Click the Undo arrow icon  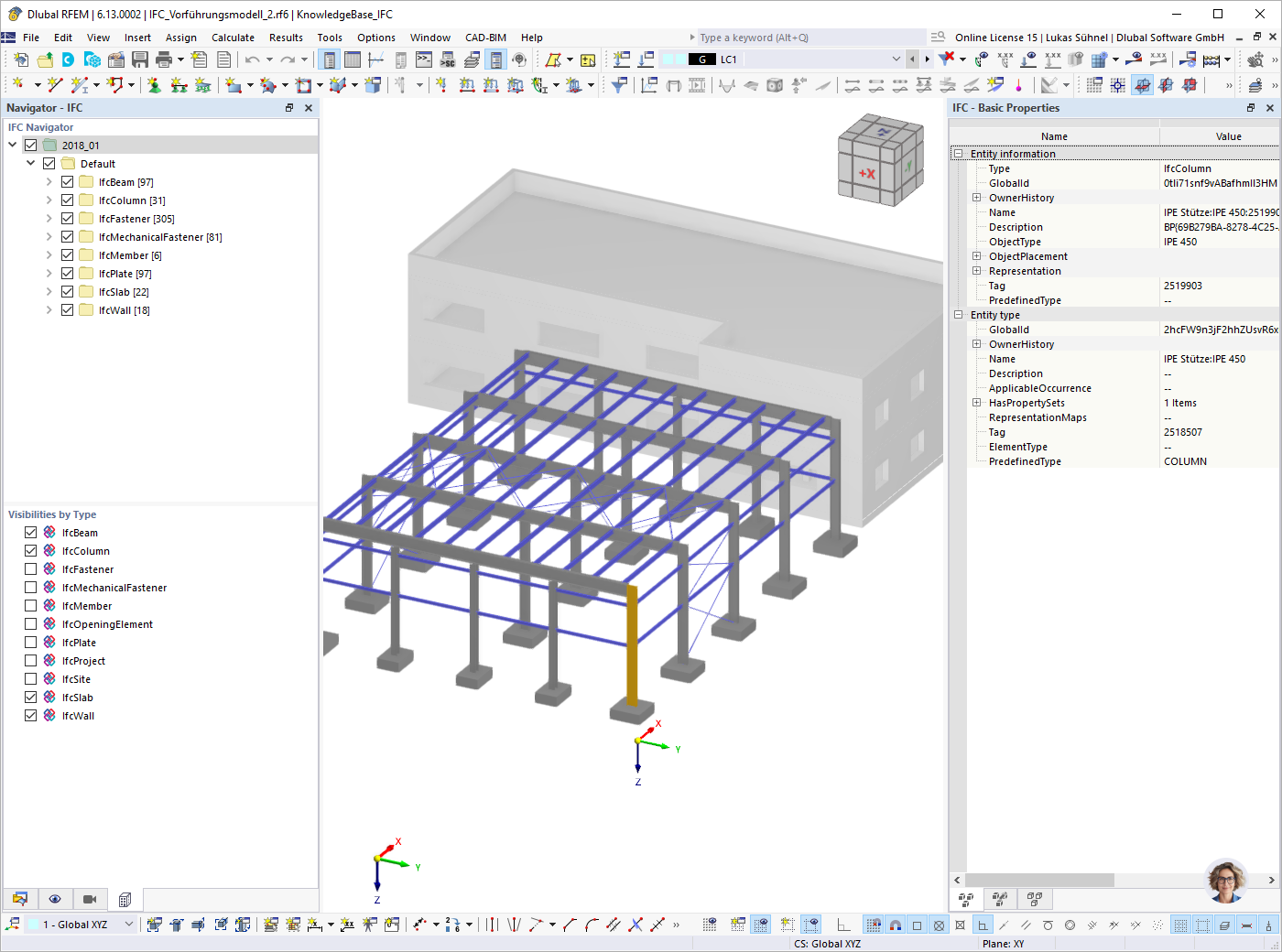[x=252, y=59]
